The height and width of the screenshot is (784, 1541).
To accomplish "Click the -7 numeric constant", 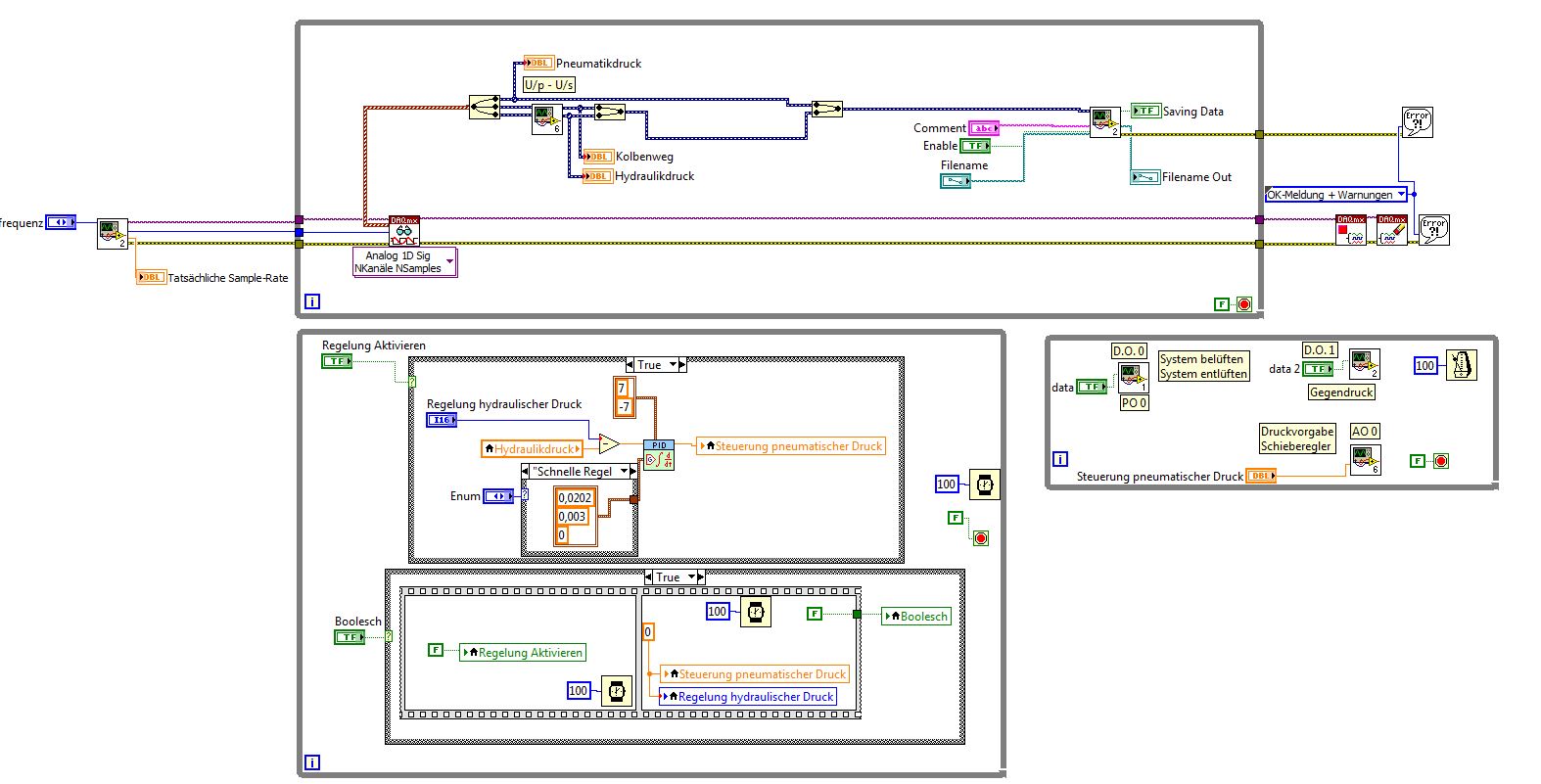I will [624, 407].
